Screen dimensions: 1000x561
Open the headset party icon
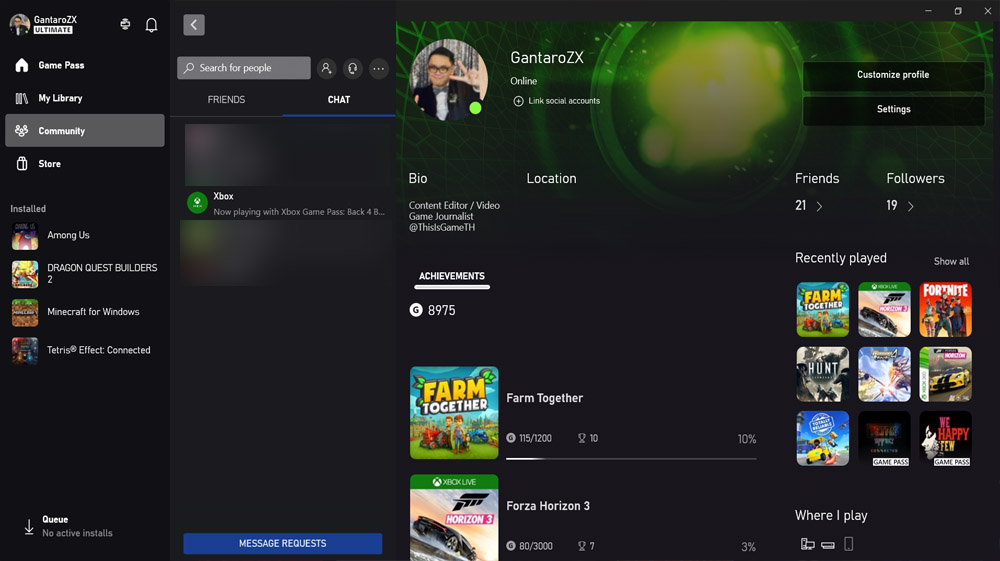click(x=353, y=68)
